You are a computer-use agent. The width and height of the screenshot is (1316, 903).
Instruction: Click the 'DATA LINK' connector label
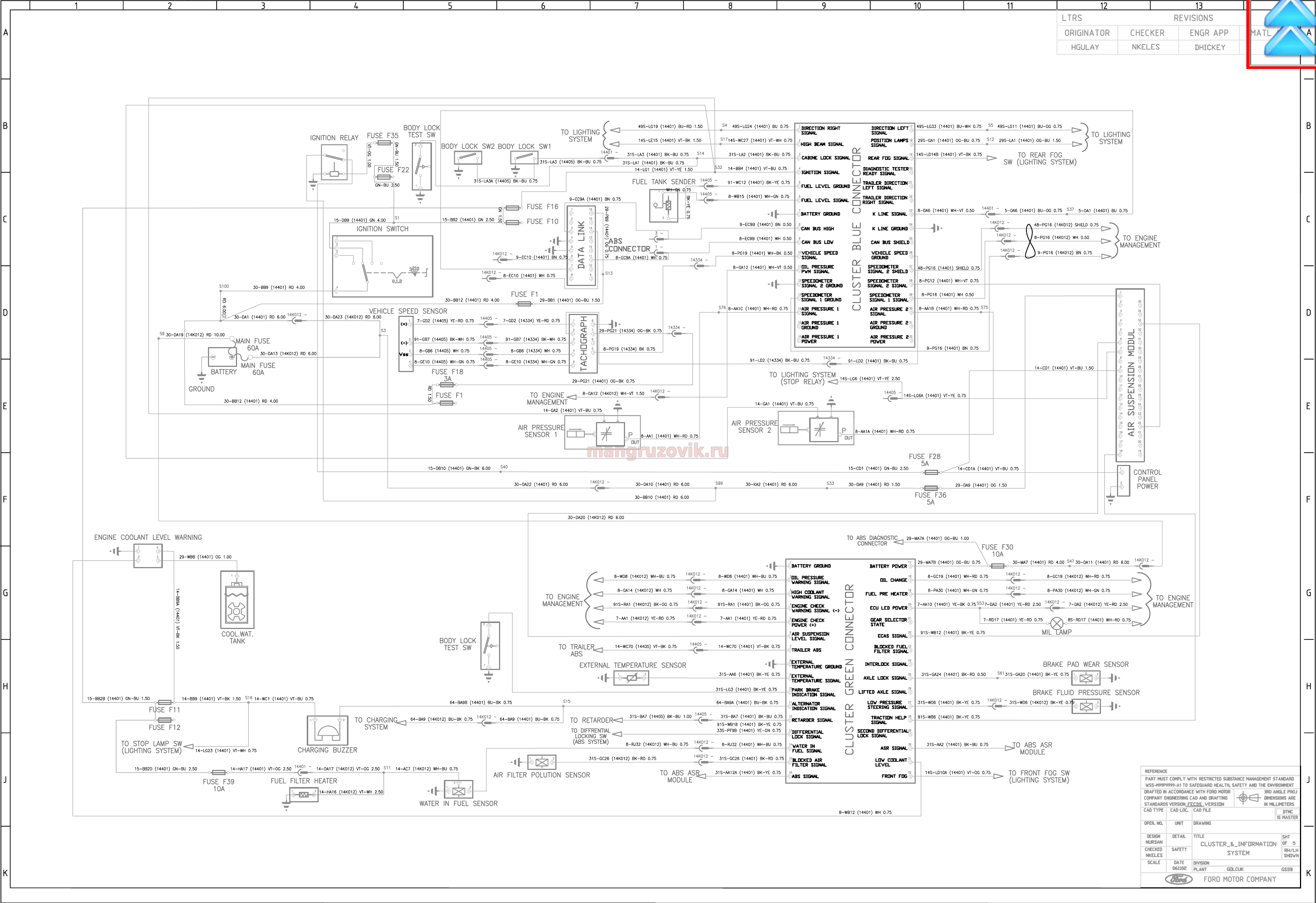point(581,245)
